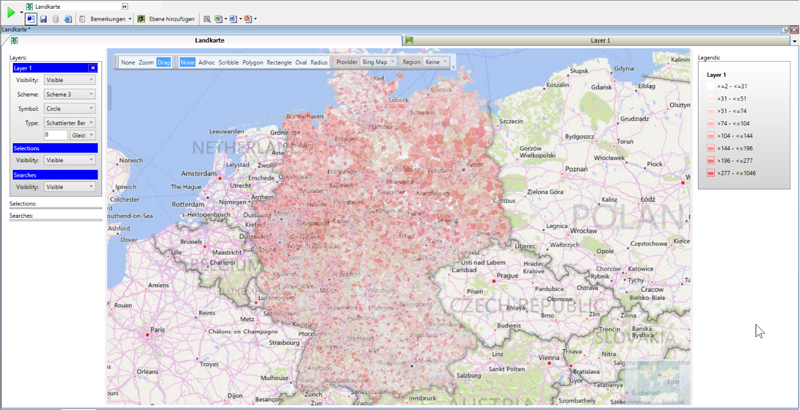Enable Zoom mouse mode on map
The width and height of the screenshot is (800, 410).
pos(146,62)
